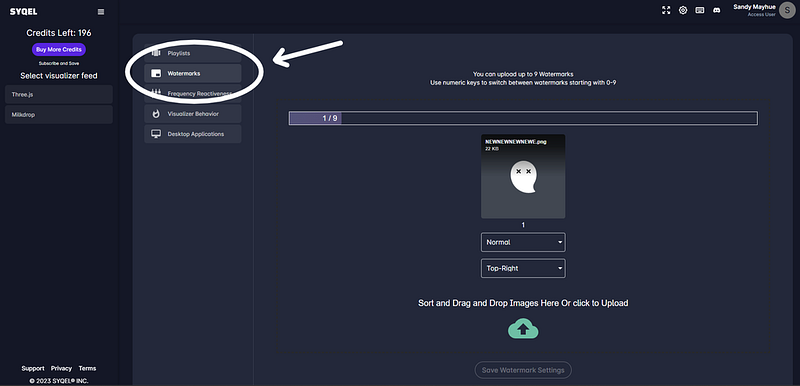Viewport: 800px width, 386px height.
Task: Open the Discord icon link
Action: click(x=717, y=10)
